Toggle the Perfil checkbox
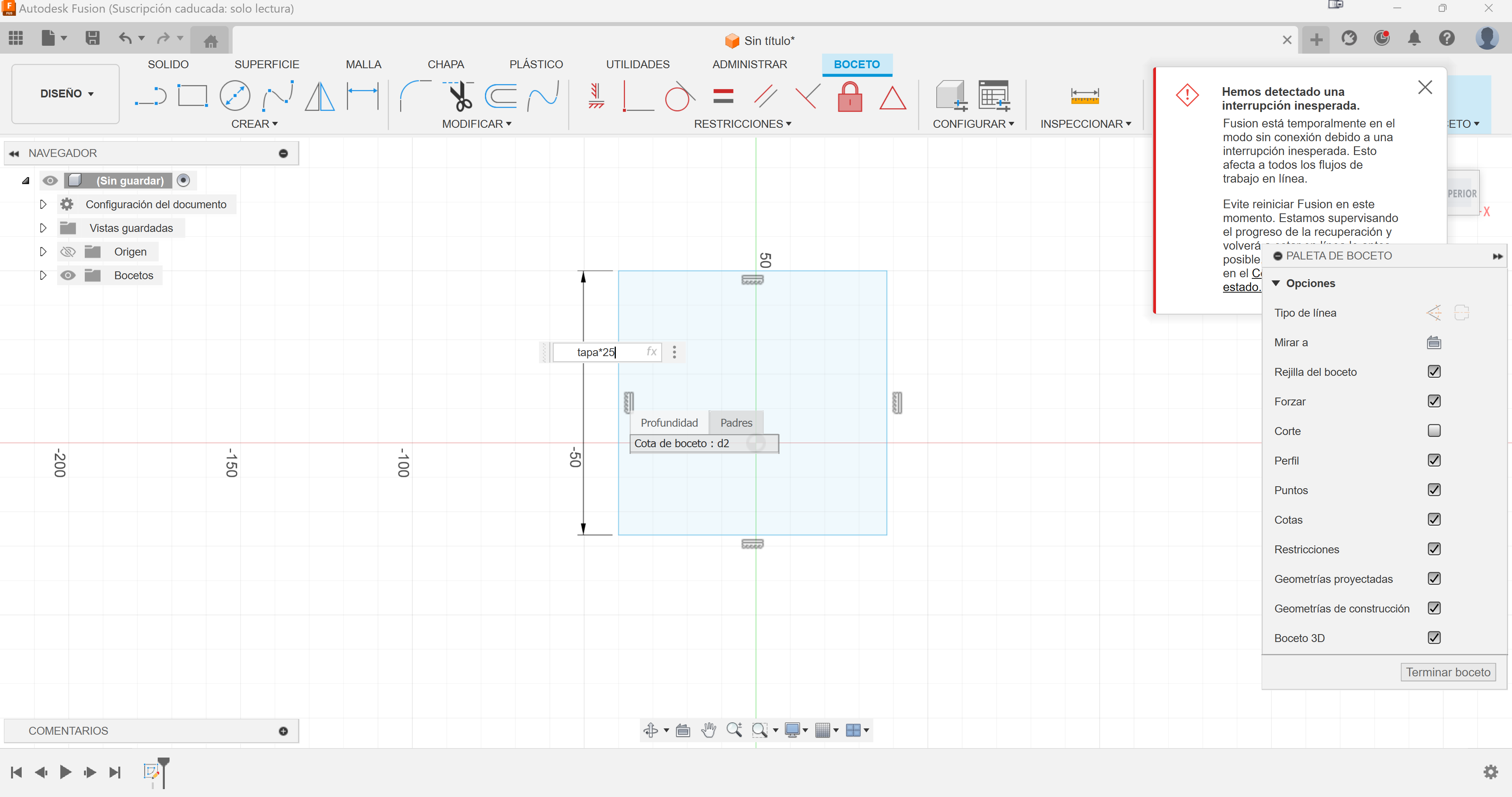1512x797 pixels. pos(1434,460)
